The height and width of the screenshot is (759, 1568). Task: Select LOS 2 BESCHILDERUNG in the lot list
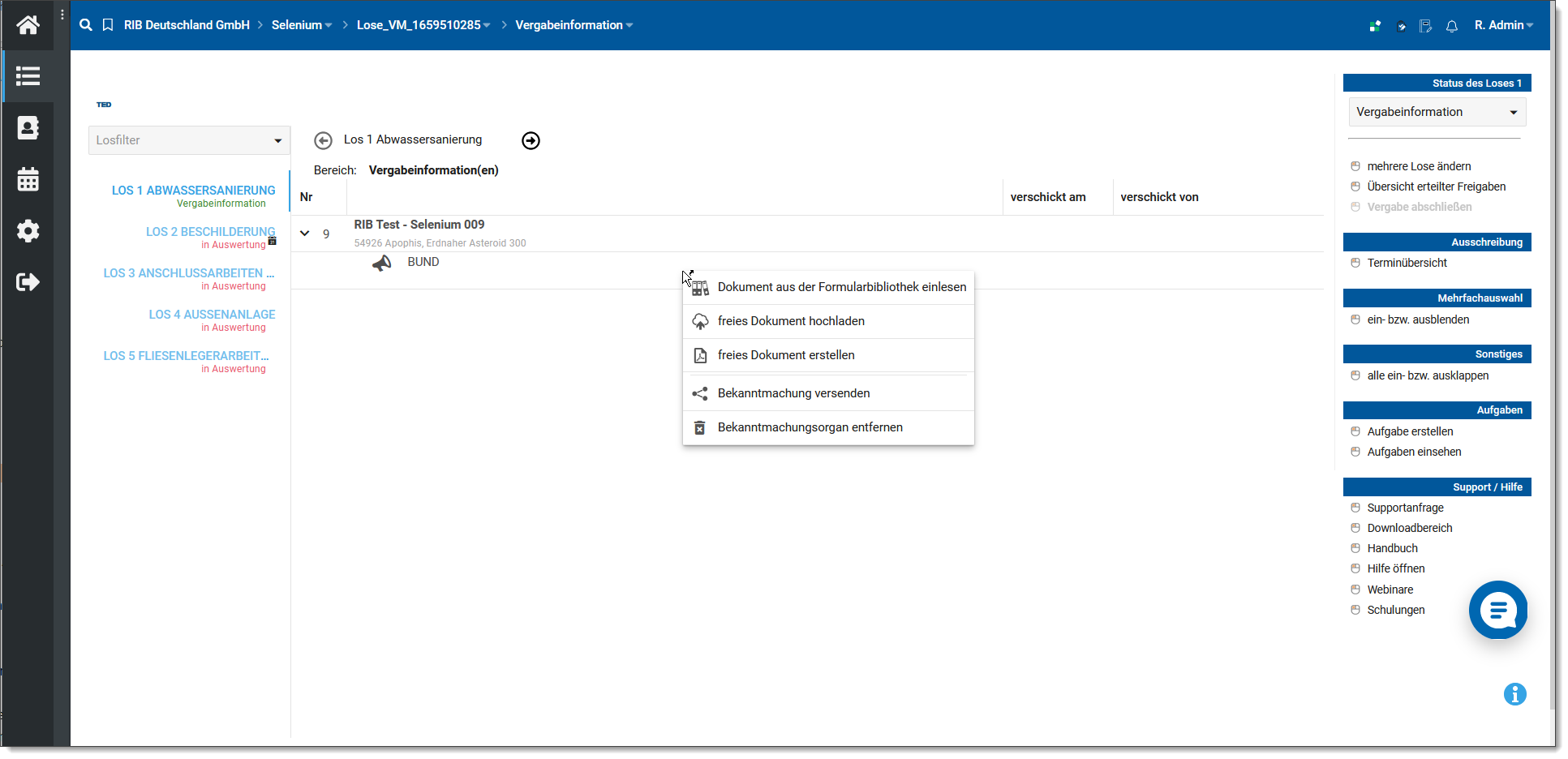(211, 232)
